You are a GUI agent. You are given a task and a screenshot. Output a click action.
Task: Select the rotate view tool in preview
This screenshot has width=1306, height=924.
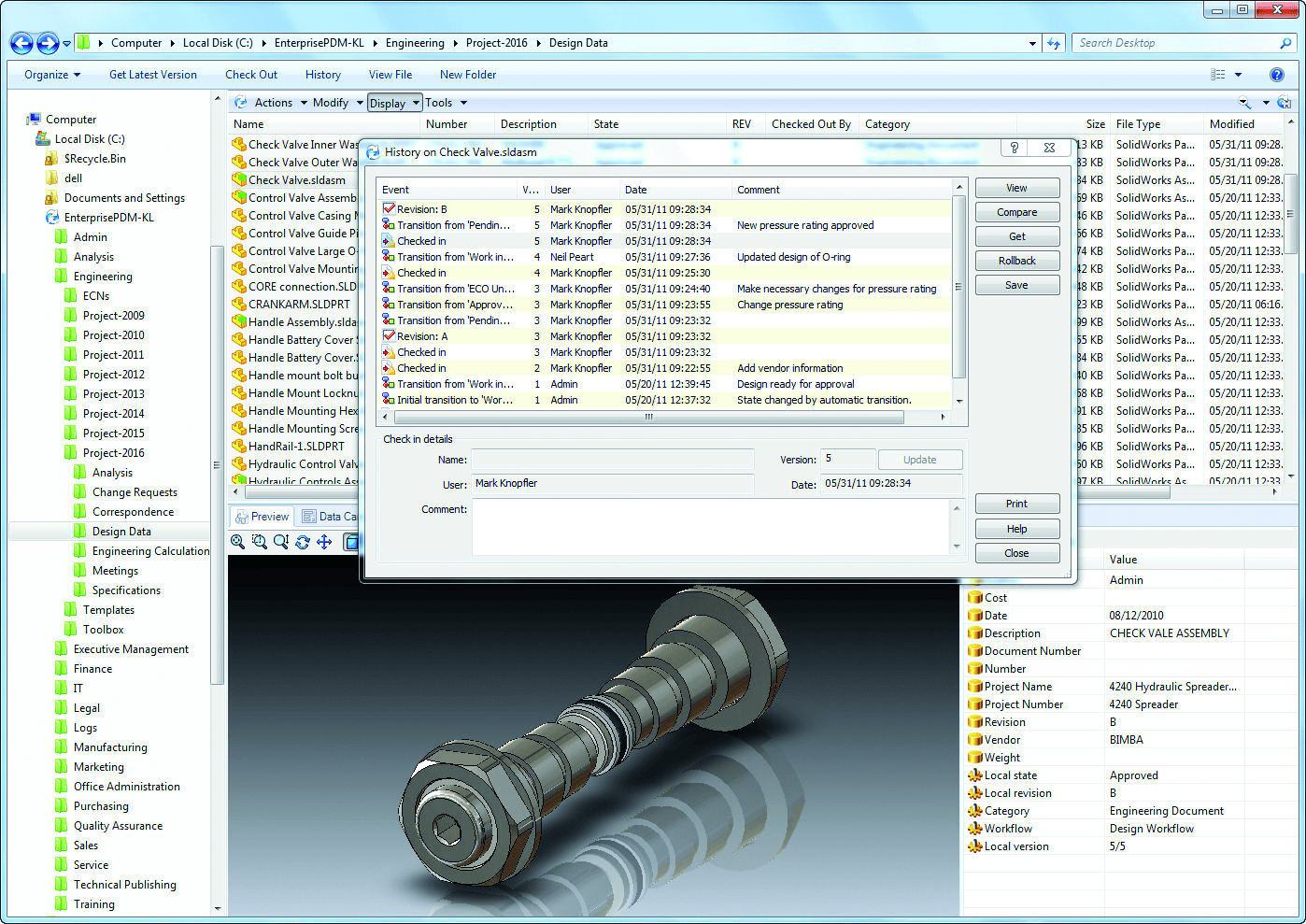point(303,542)
